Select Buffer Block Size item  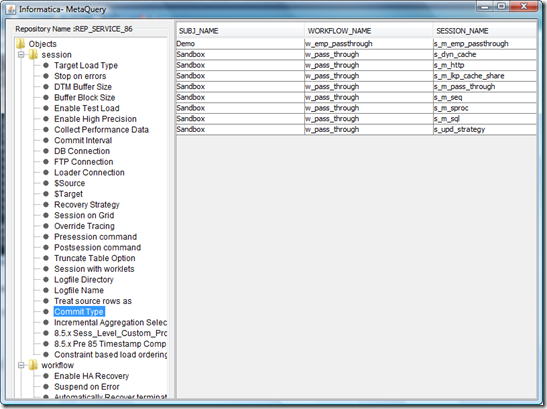(84, 98)
